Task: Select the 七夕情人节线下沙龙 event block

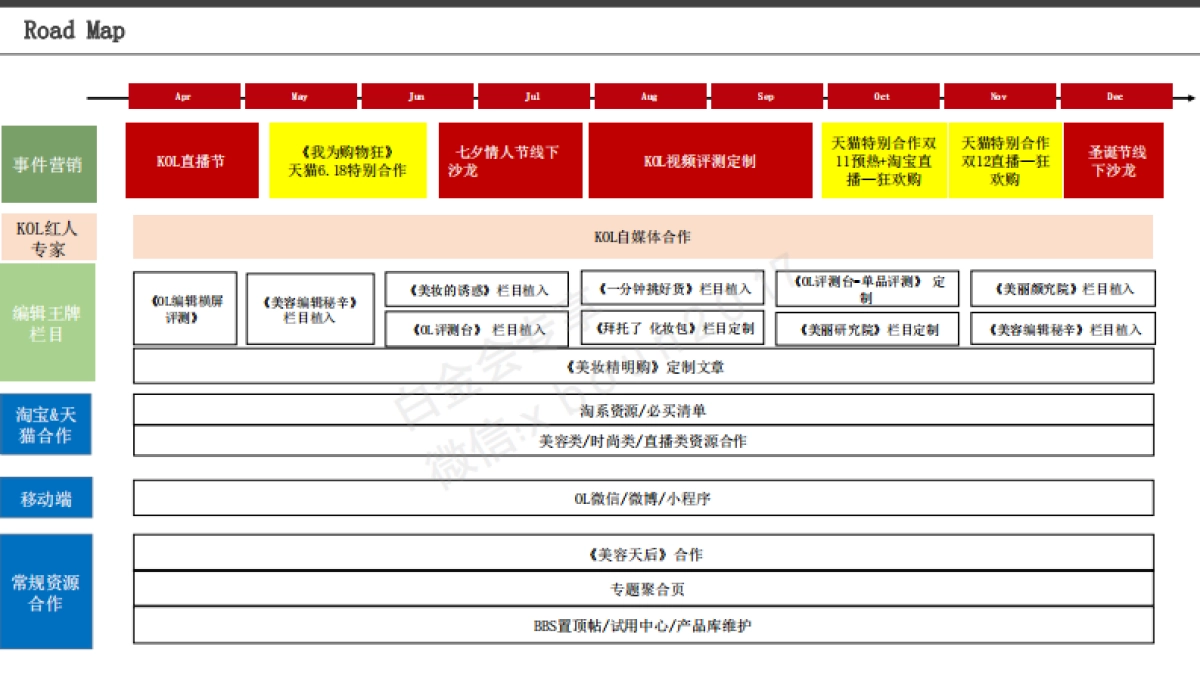Action: point(510,161)
